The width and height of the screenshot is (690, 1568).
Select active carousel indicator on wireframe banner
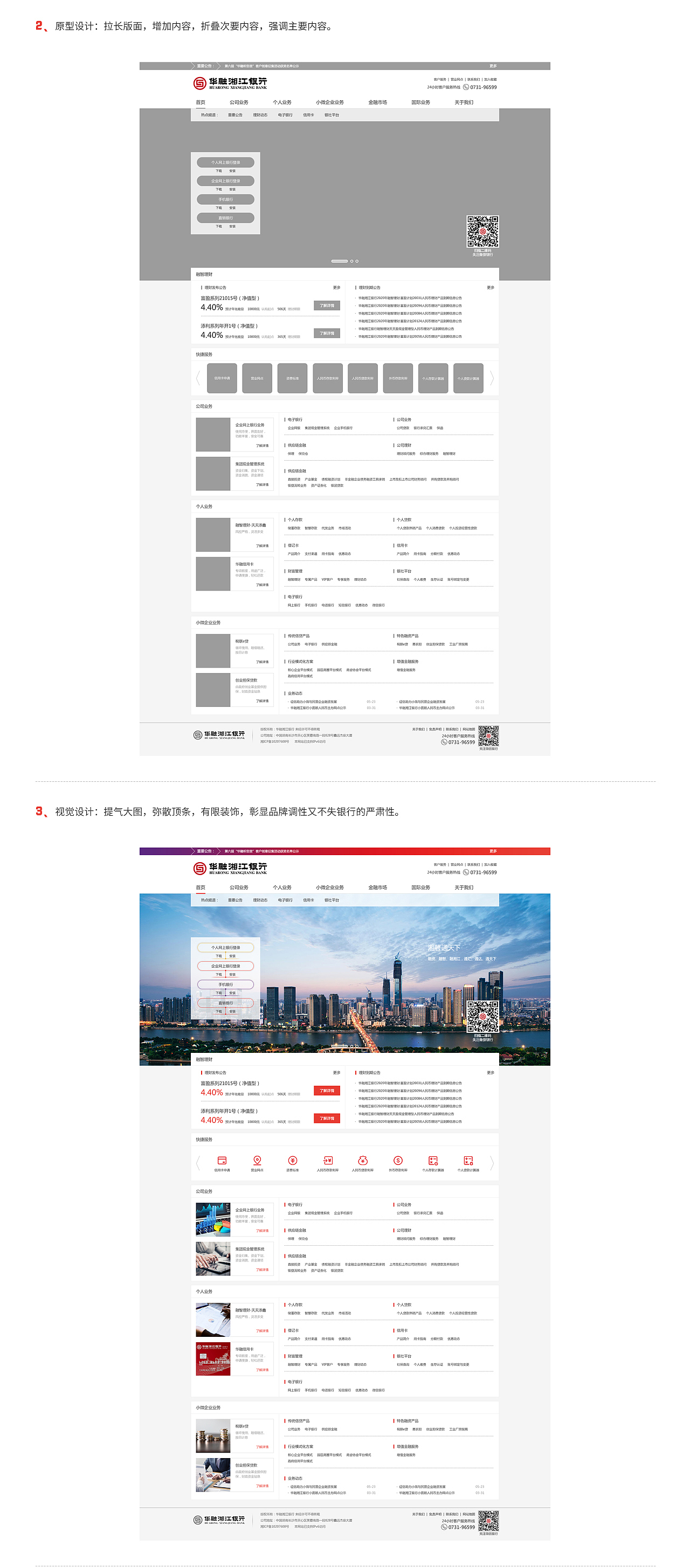pos(339,261)
